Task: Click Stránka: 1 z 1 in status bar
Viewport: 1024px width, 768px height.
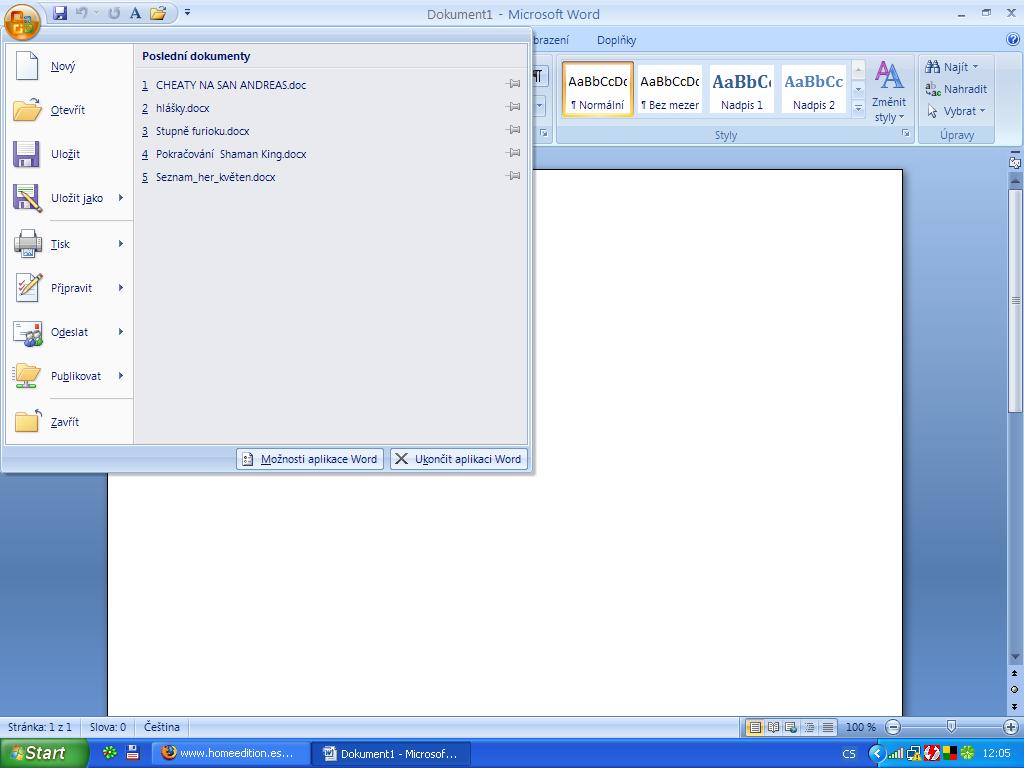Action: click(x=40, y=726)
